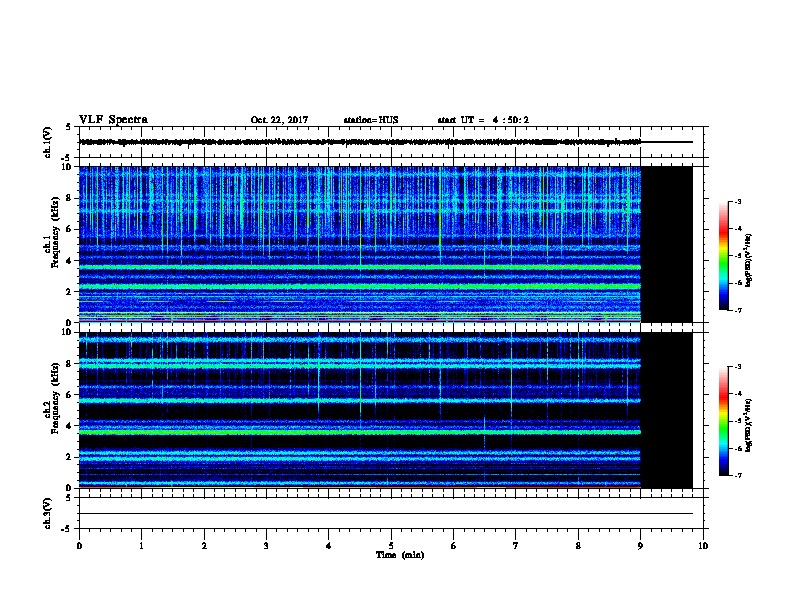
Task: Click the "8" tick on the ch.2 frequency axis
Action: point(70,364)
